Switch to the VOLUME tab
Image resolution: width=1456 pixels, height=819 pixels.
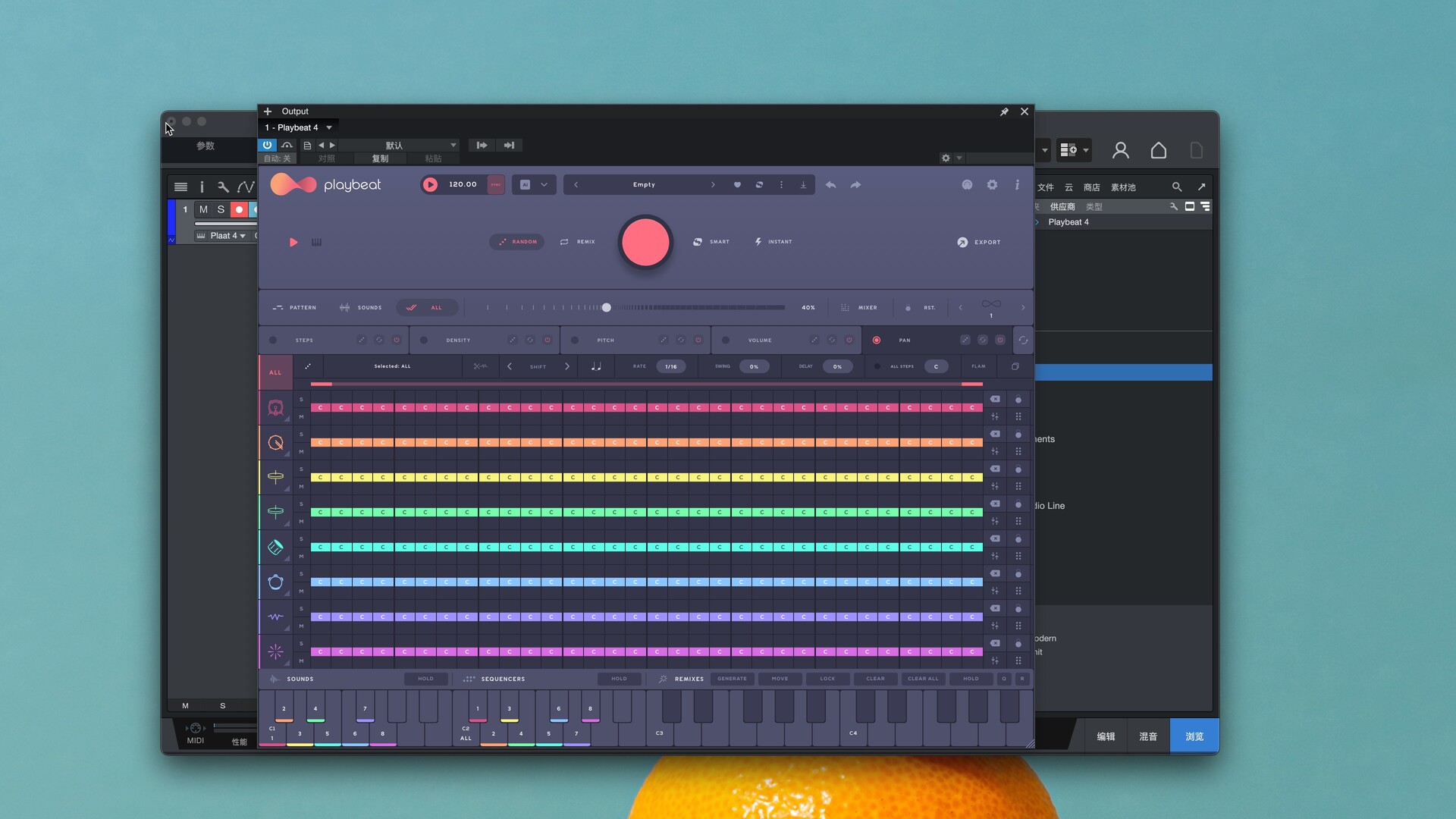(x=760, y=340)
